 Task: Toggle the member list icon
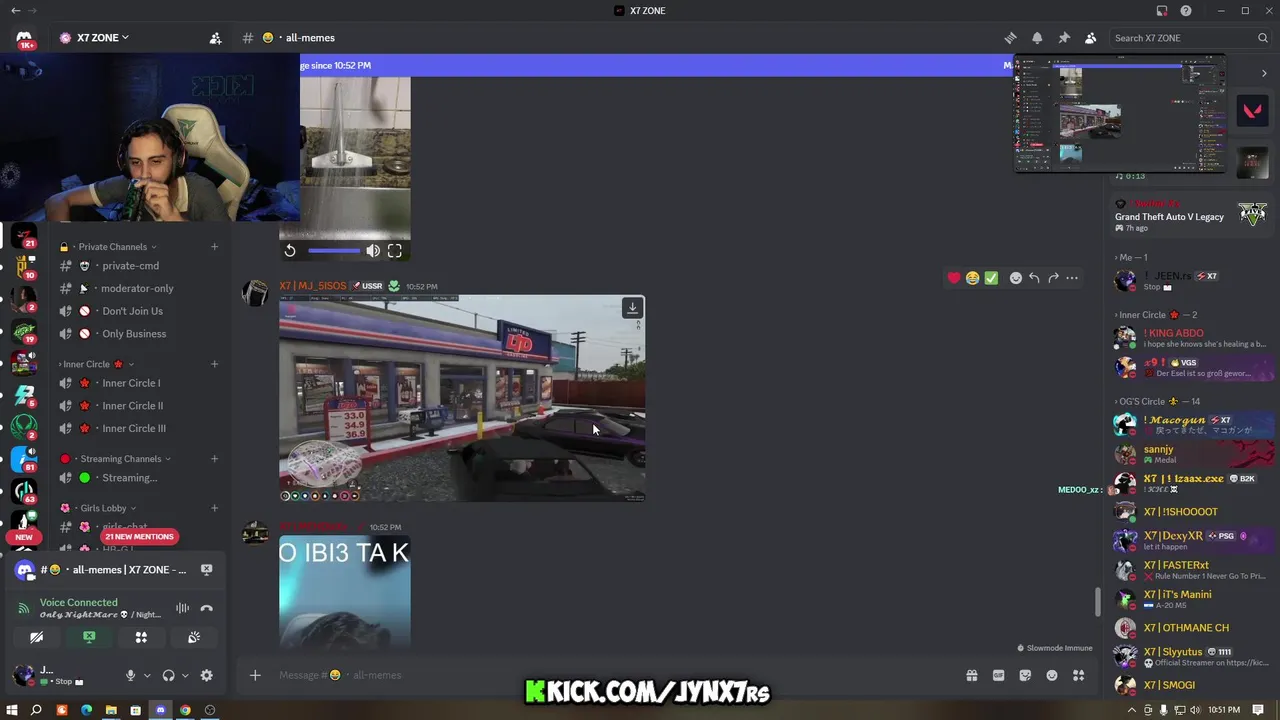coord(1090,38)
